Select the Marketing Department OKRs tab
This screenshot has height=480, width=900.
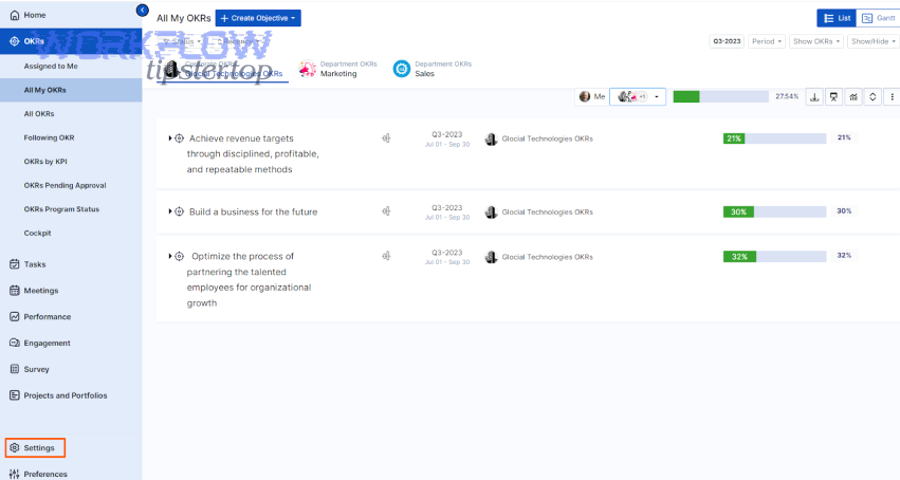pyautogui.click(x=338, y=69)
